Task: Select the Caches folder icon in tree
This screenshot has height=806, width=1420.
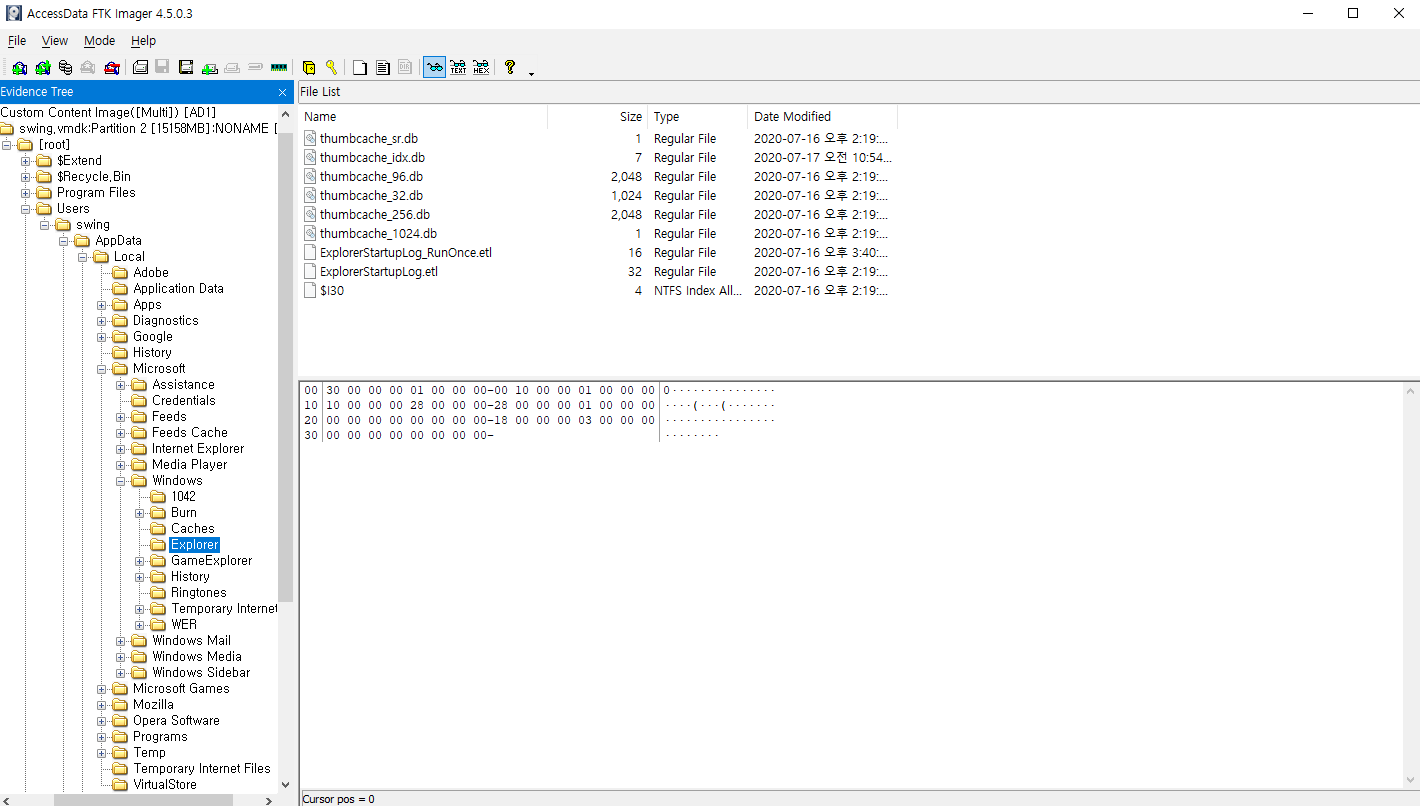Action: click(x=157, y=528)
